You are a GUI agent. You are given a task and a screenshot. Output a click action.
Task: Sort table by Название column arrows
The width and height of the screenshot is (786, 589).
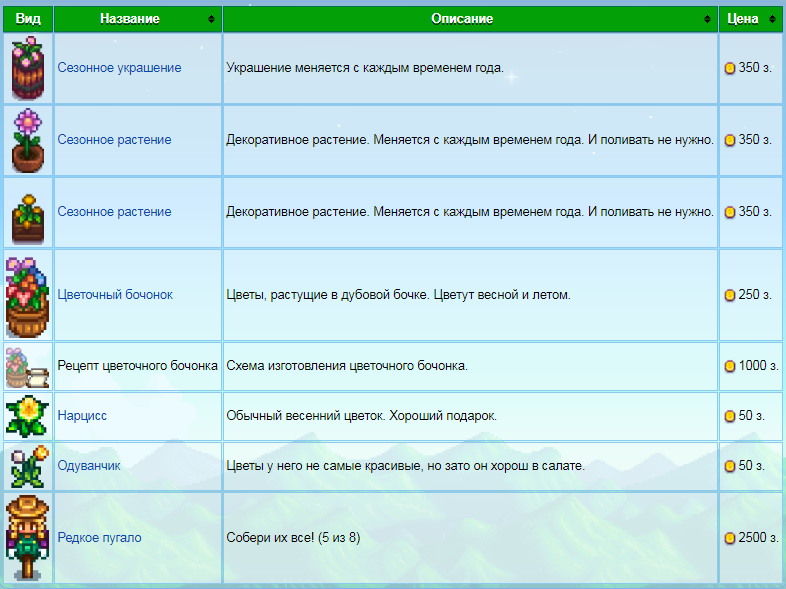(212, 19)
